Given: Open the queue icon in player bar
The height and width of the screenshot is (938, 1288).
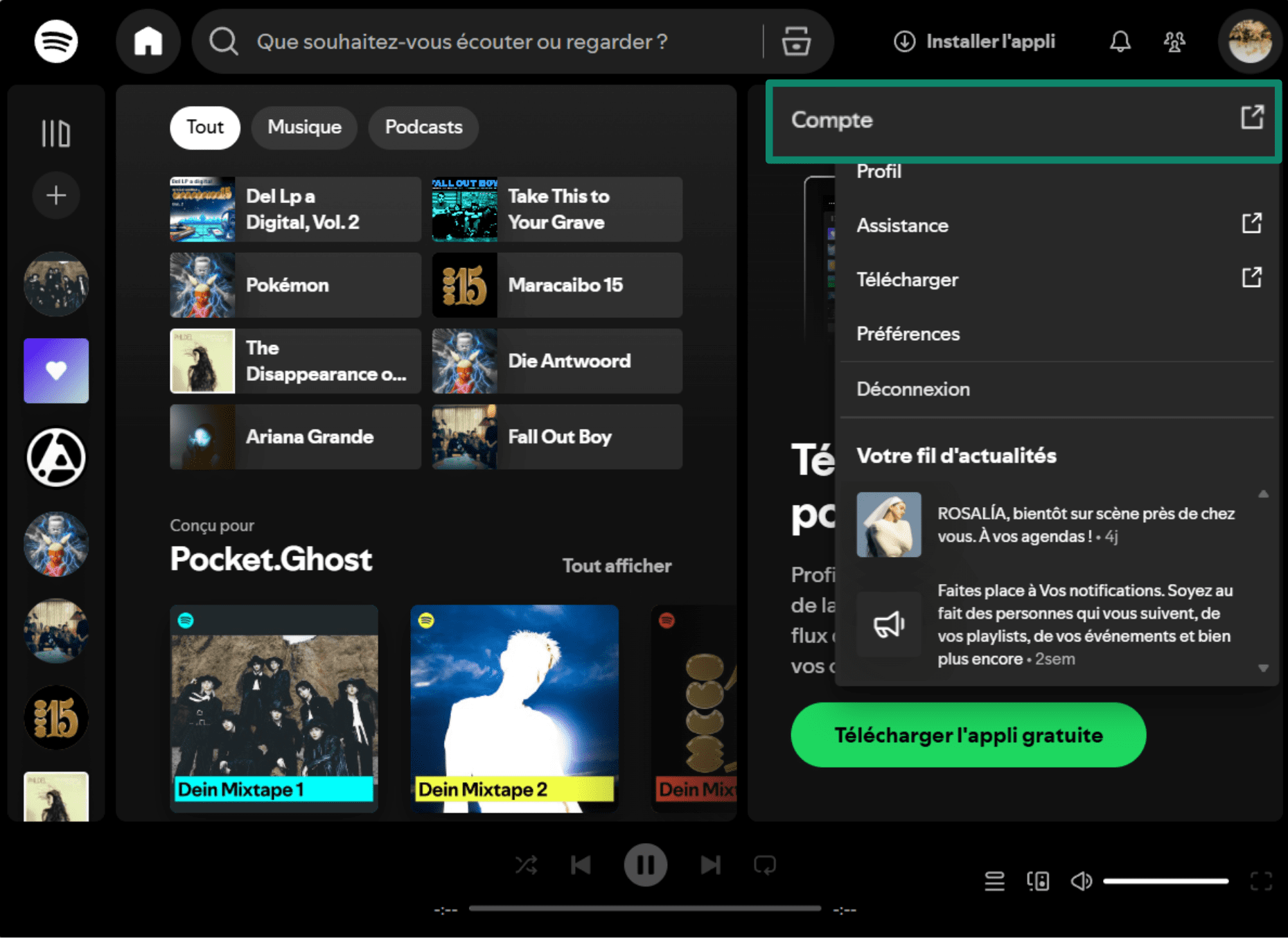Looking at the screenshot, I should (994, 881).
